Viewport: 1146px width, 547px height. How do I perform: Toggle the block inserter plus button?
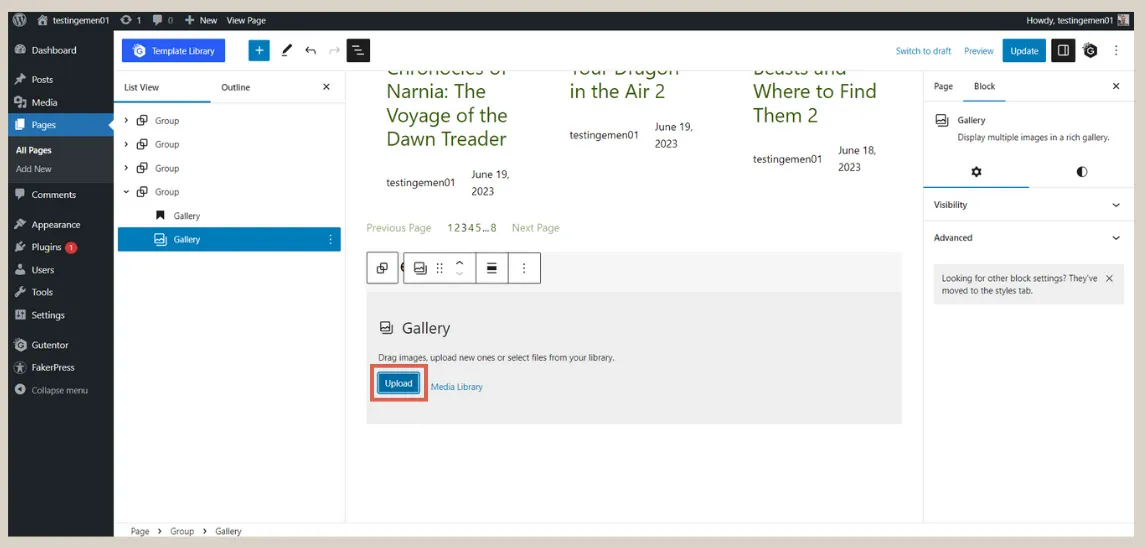[x=259, y=50]
